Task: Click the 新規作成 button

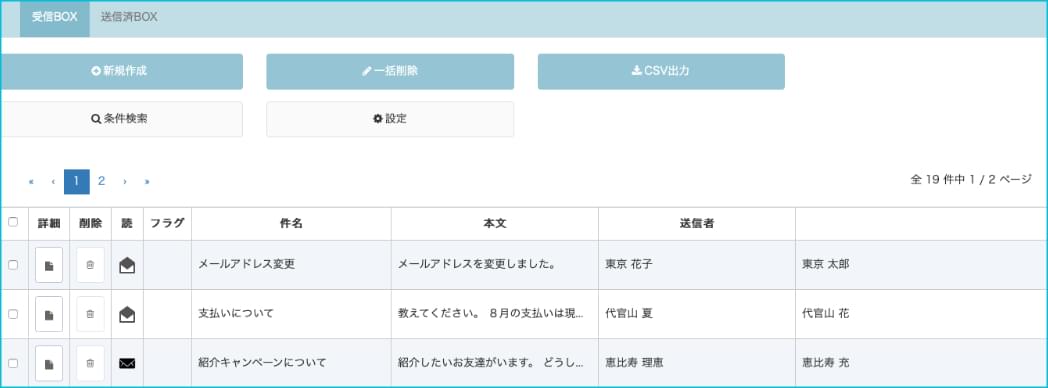Action: [121, 71]
